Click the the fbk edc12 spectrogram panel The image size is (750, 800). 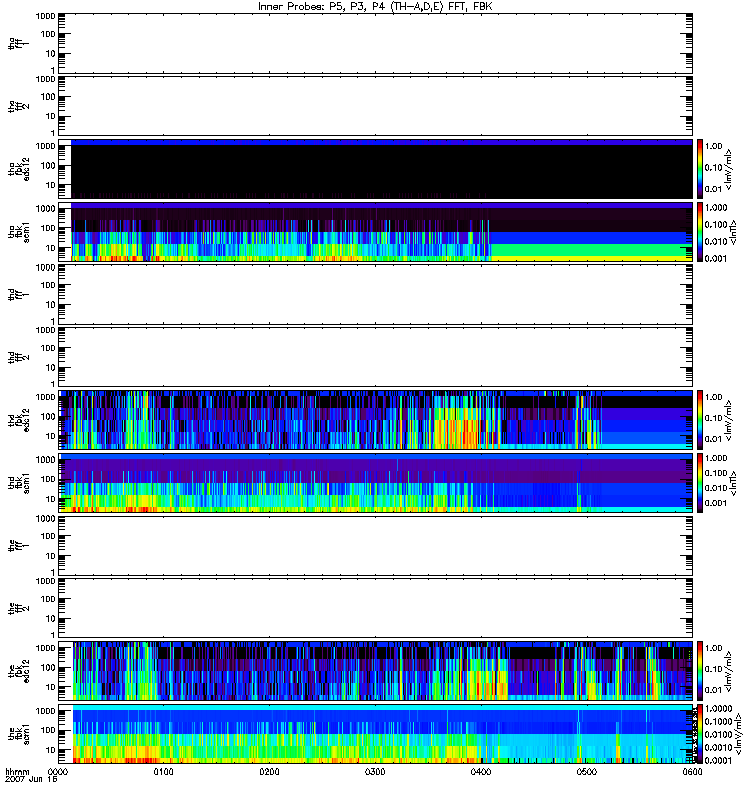coord(376,671)
